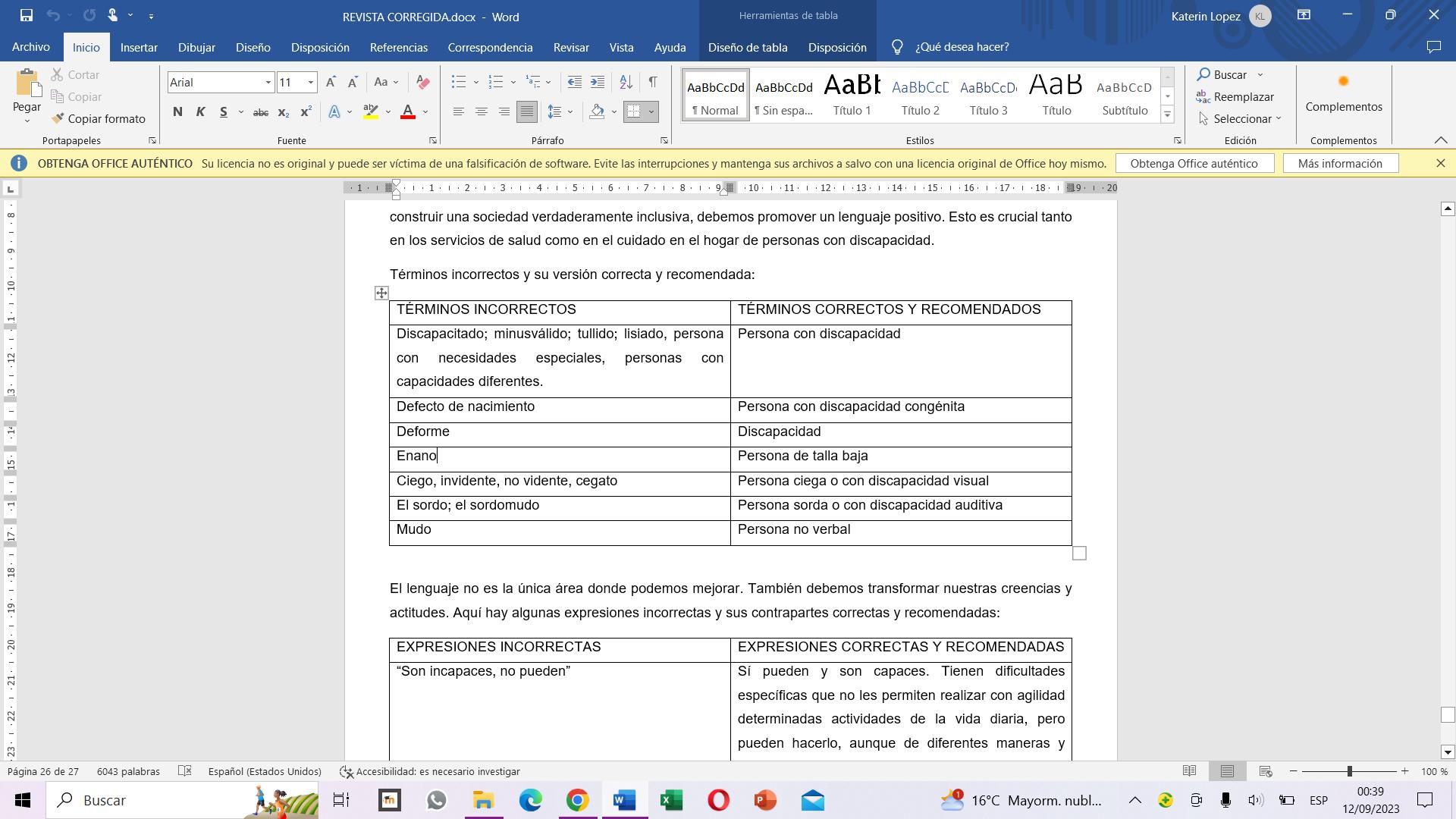Click the Más información button
The image size is (1456, 819).
tap(1340, 163)
